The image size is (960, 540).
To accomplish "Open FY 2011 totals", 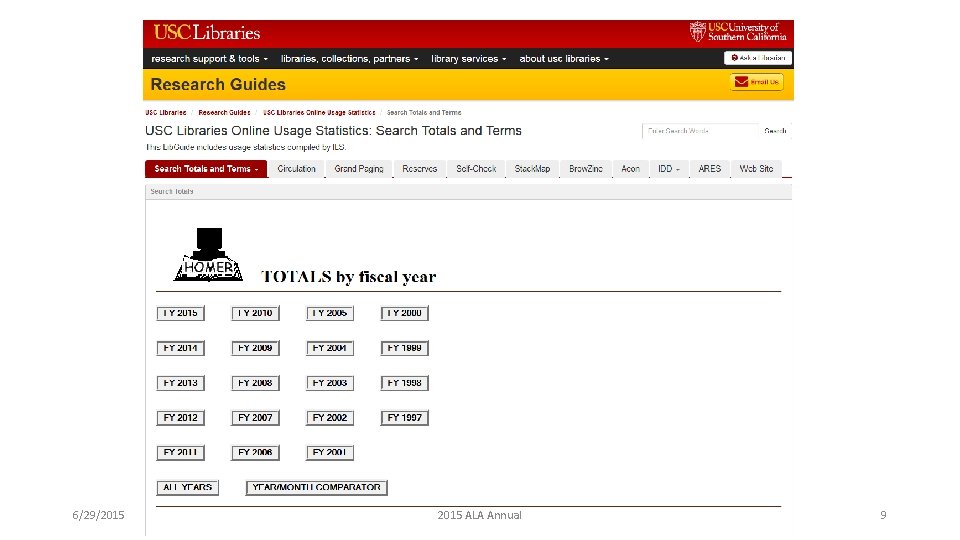I will [180, 453].
